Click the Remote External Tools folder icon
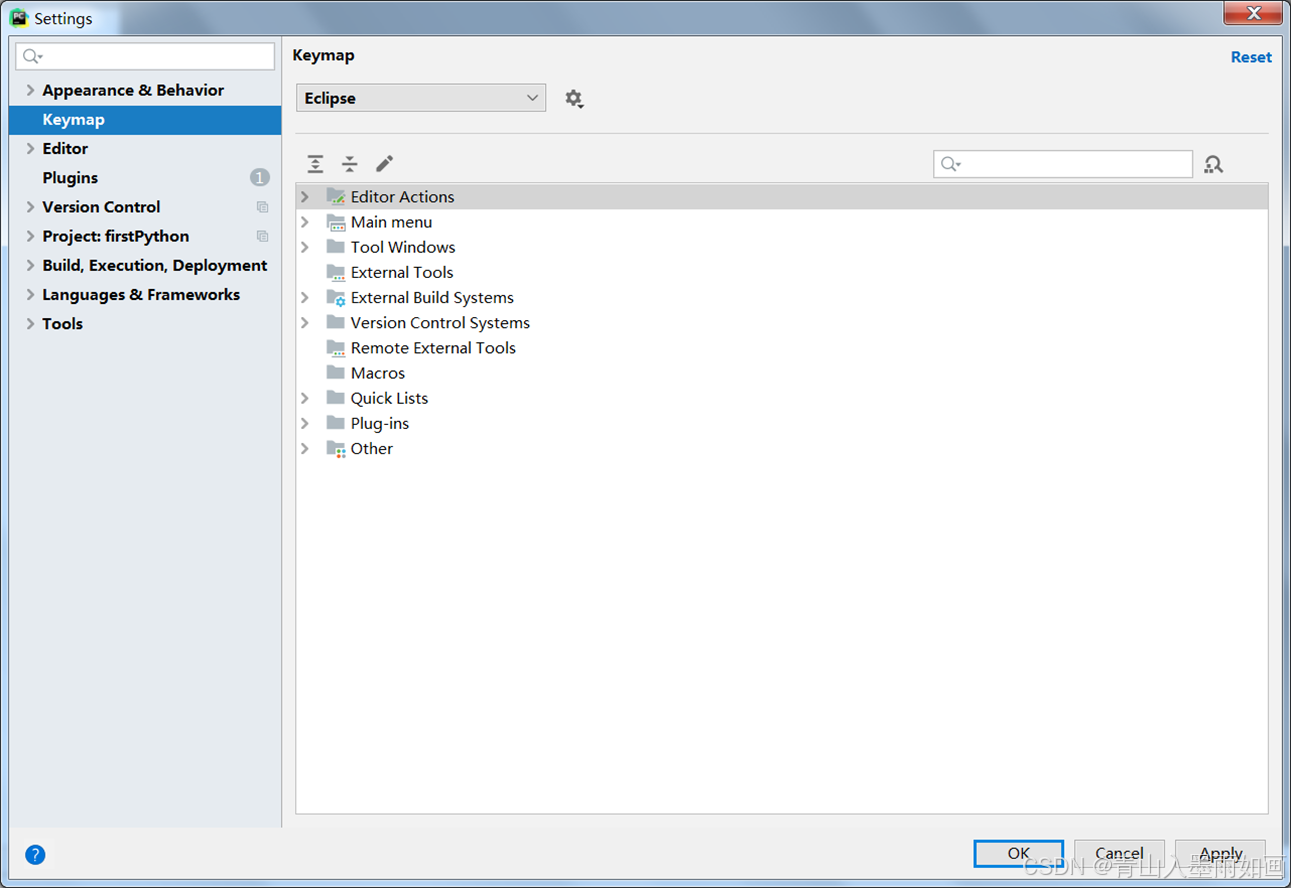The image size is (1291, 888). tap(336, 348)
